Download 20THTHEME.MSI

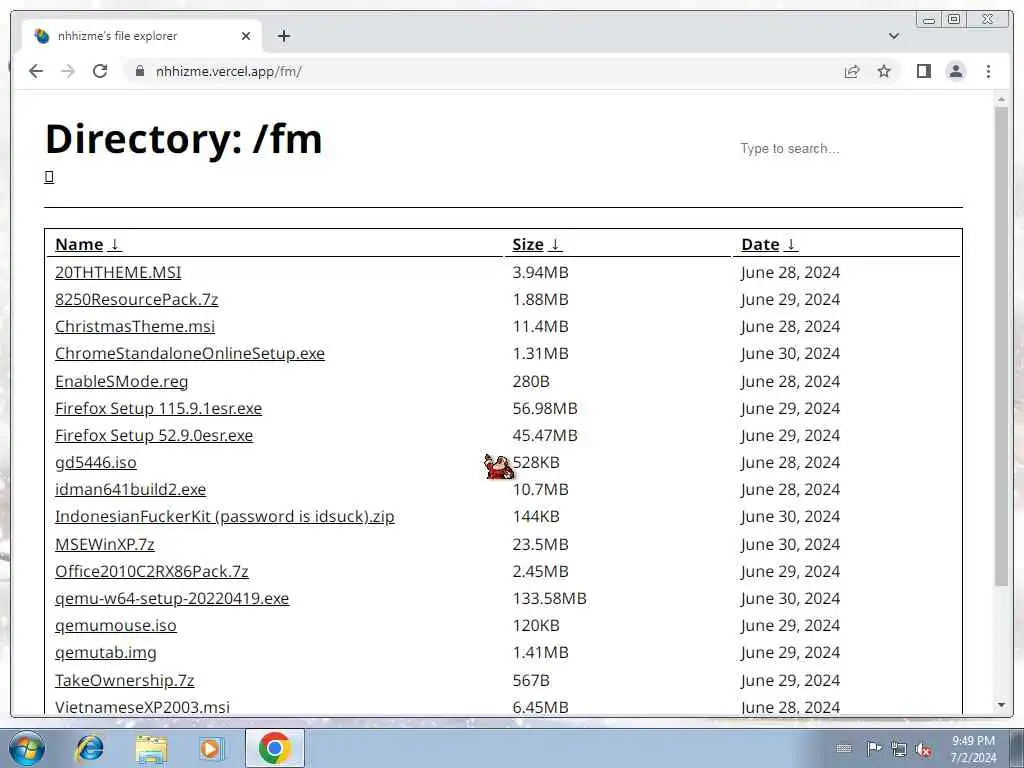(x=118, y=272)
